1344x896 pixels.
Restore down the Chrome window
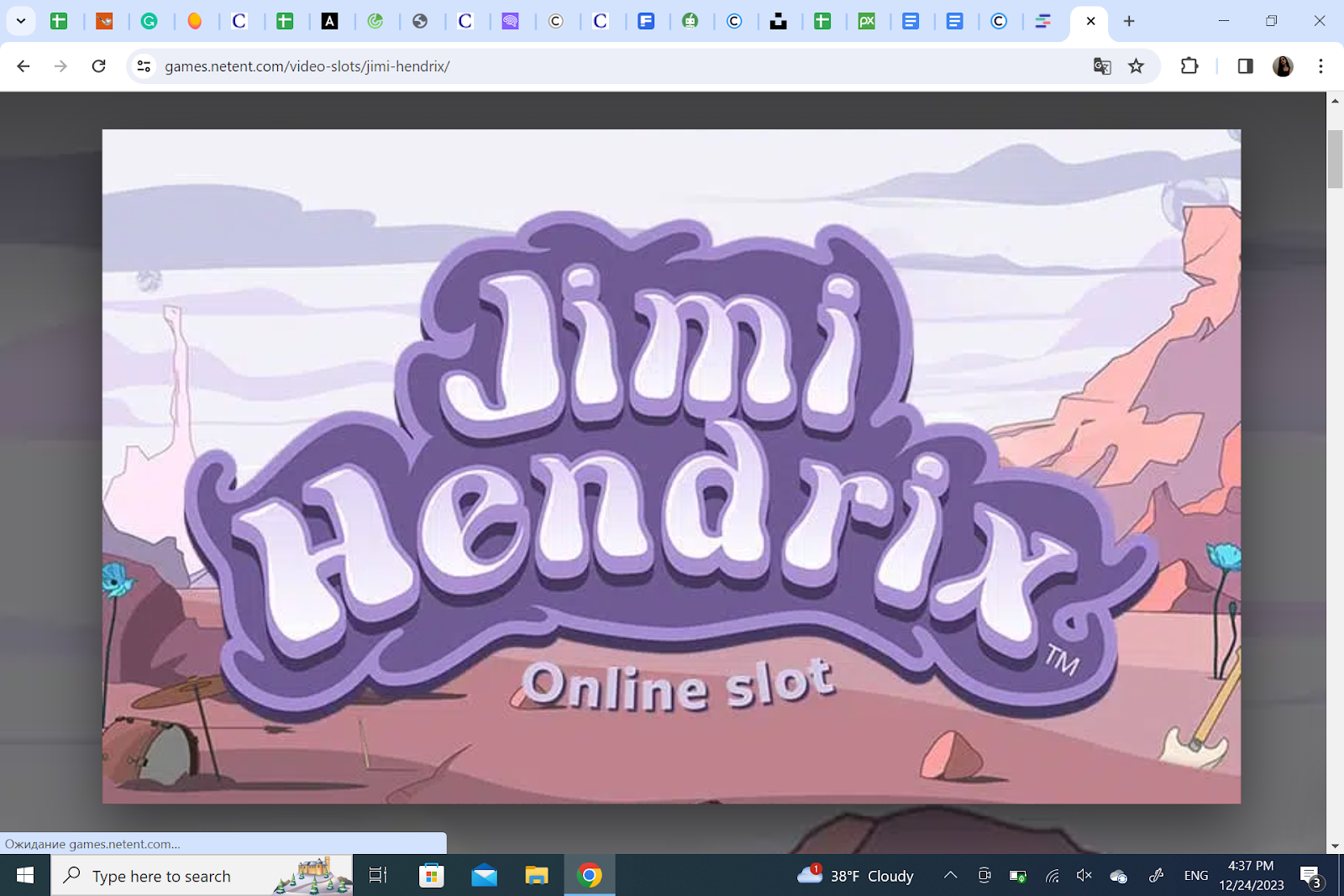(x=1272, y=21)
